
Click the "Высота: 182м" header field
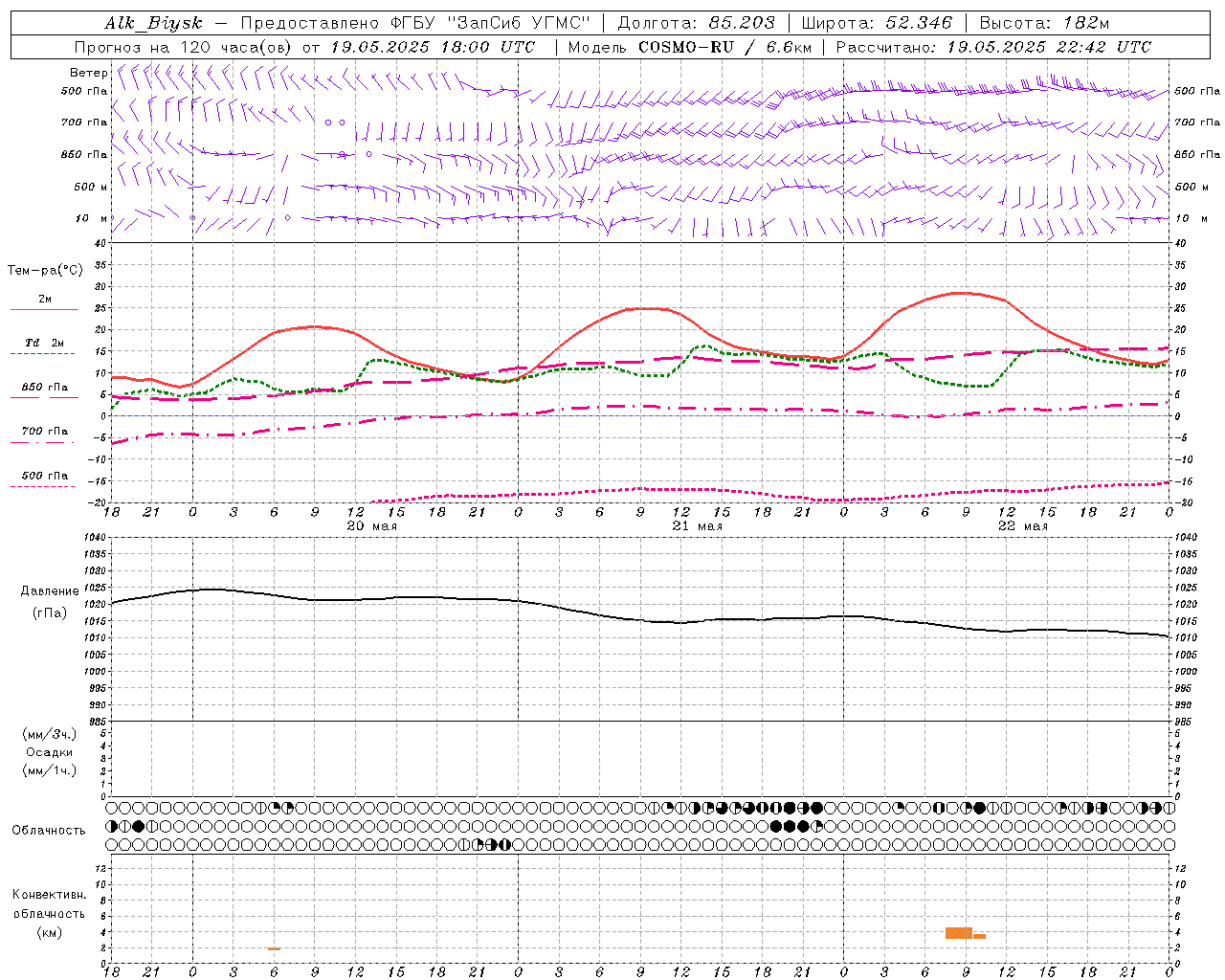pyautogui.click(x=1044, y=23)
